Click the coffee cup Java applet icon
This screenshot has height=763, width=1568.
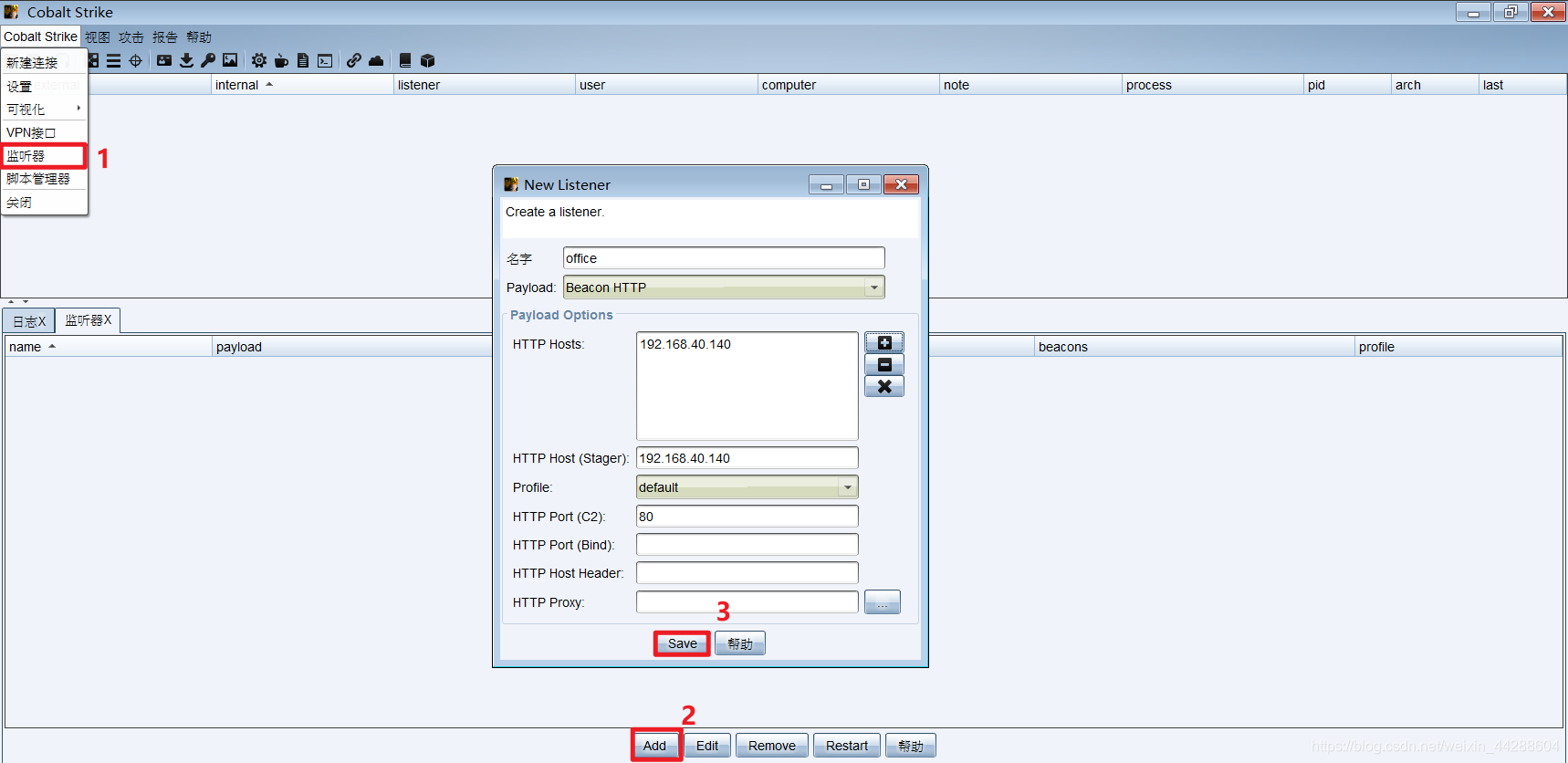click(281, 61)
